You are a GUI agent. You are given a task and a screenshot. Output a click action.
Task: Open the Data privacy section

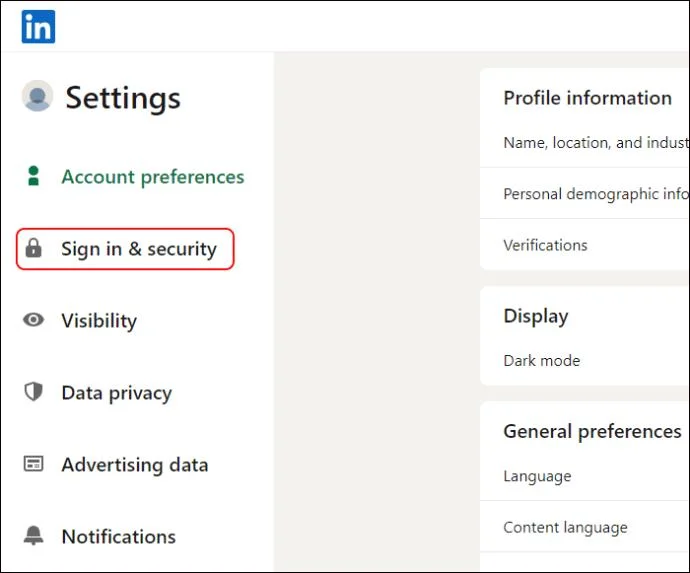(117, 393)
